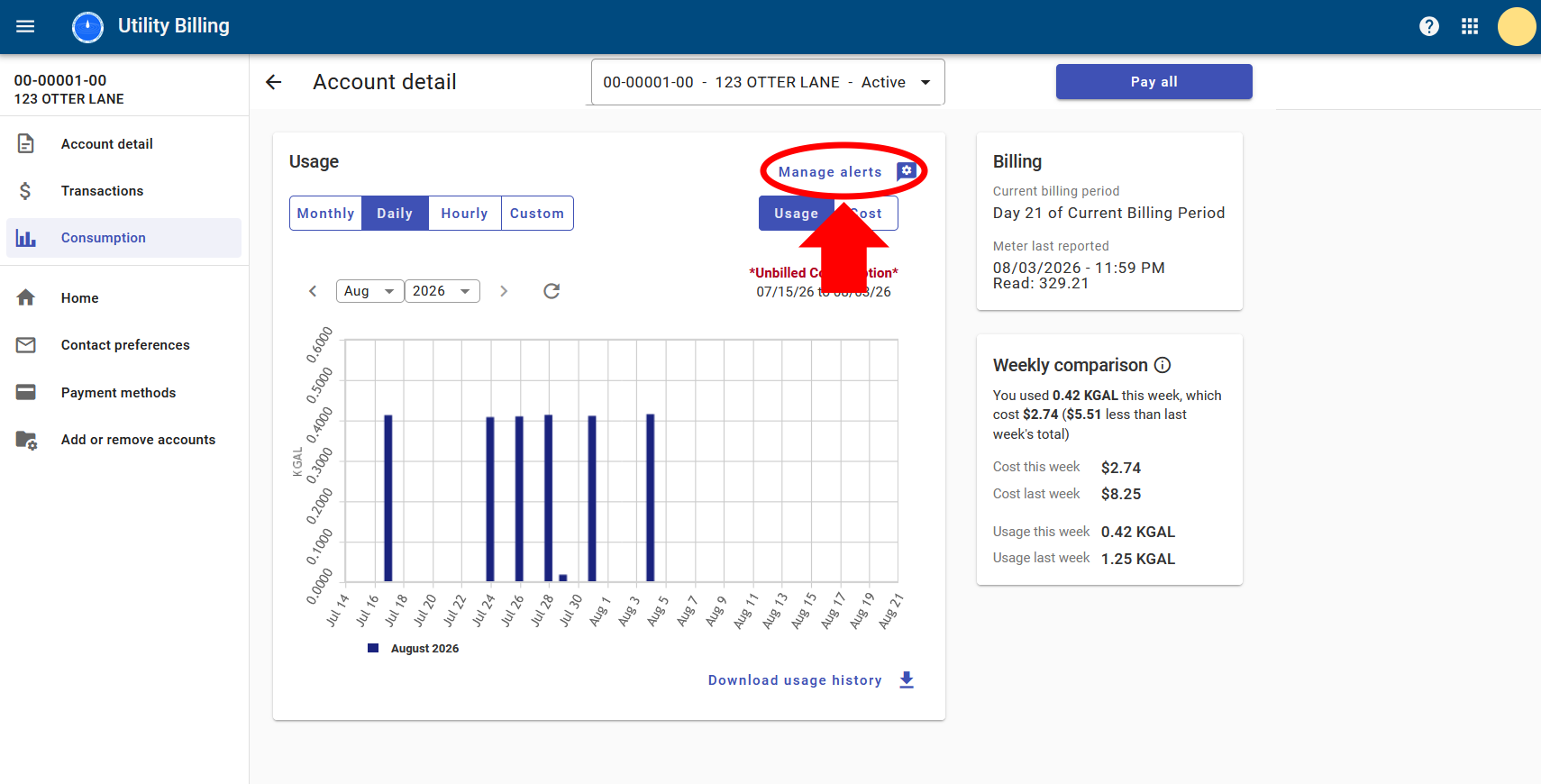Image resolution: width=1541 pixels, height=784 pixels.
Task: Switch to Hourly usage view
Action: tap(464, 214)
